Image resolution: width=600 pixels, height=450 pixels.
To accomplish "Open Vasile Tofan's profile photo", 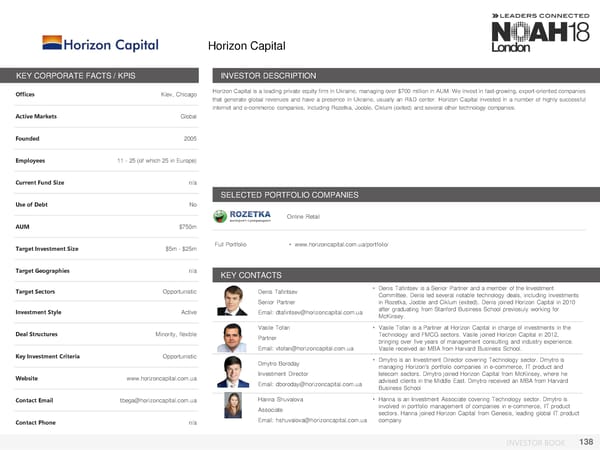I will pyautogui.click(x=229, y=337).
